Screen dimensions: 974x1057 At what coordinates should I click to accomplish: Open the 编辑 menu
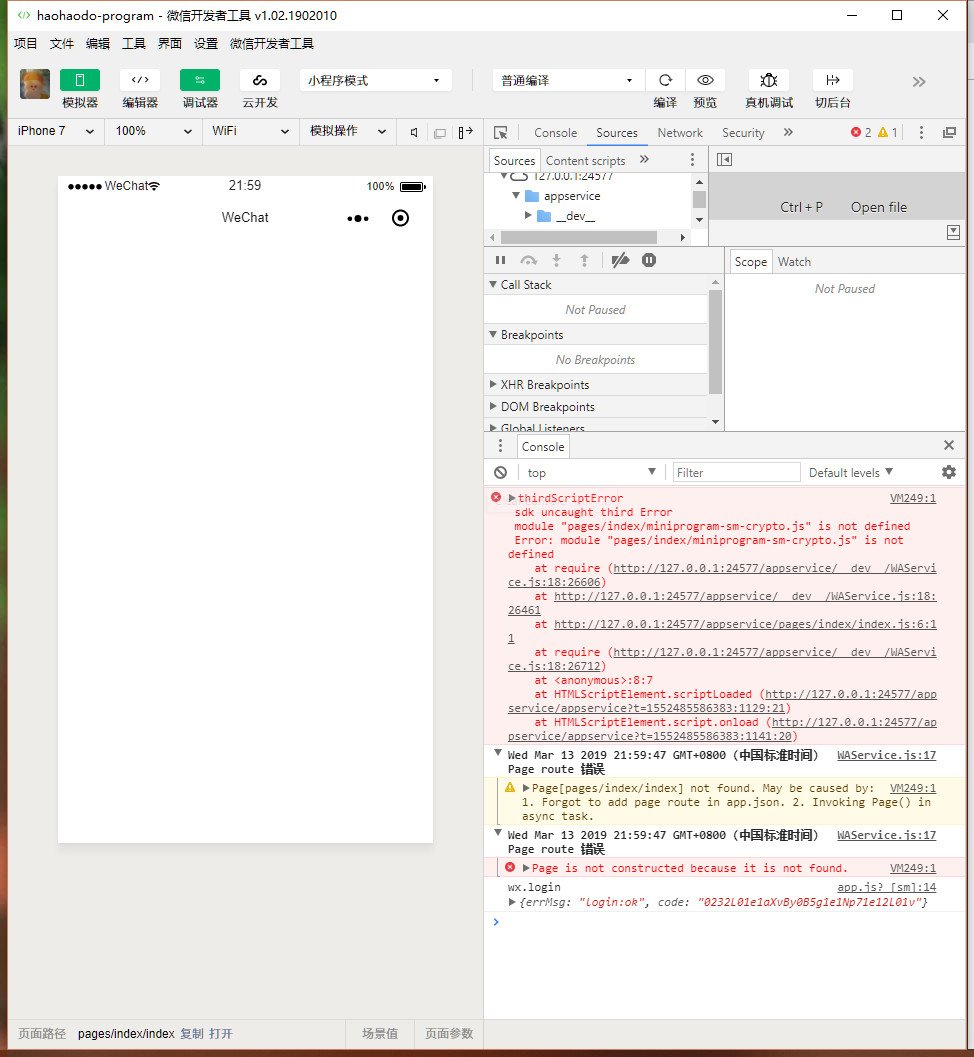tap(98, 44)
